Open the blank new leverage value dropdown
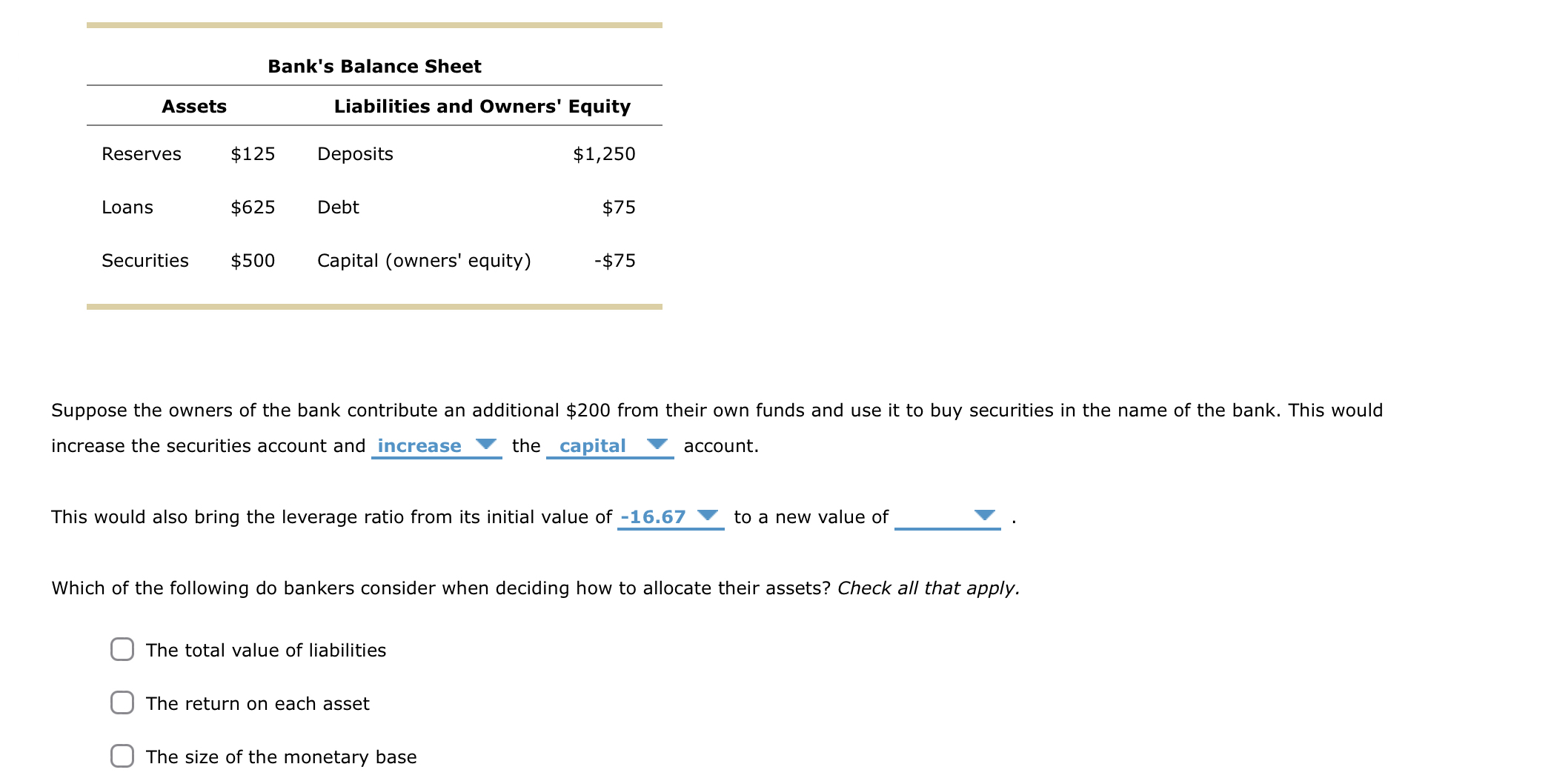Viewport: 1554px width, 784px height. tap(948, 517)
